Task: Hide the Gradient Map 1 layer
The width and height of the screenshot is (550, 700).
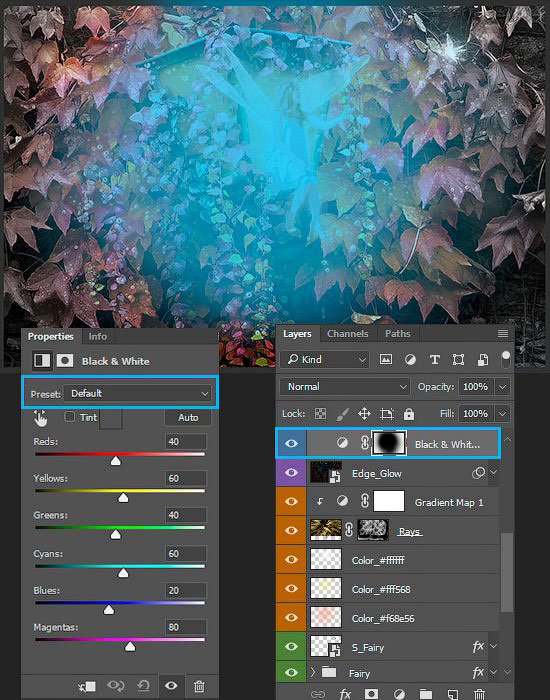Action: pos(291,501)
